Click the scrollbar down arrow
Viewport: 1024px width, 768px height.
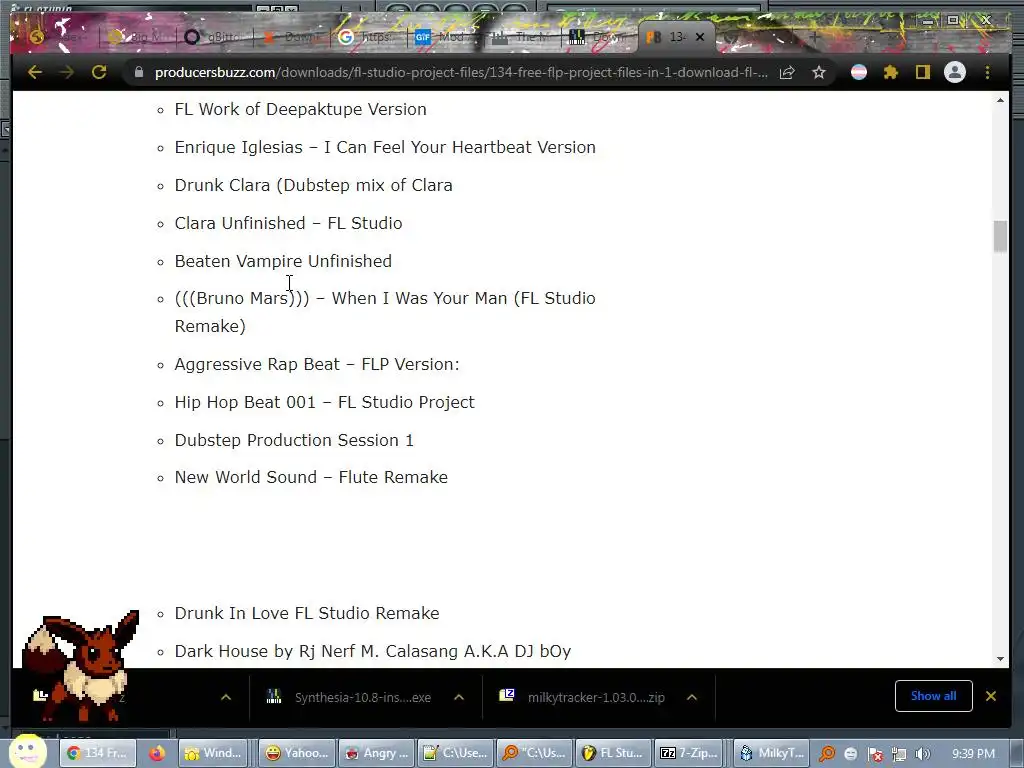click(1000, 659)
